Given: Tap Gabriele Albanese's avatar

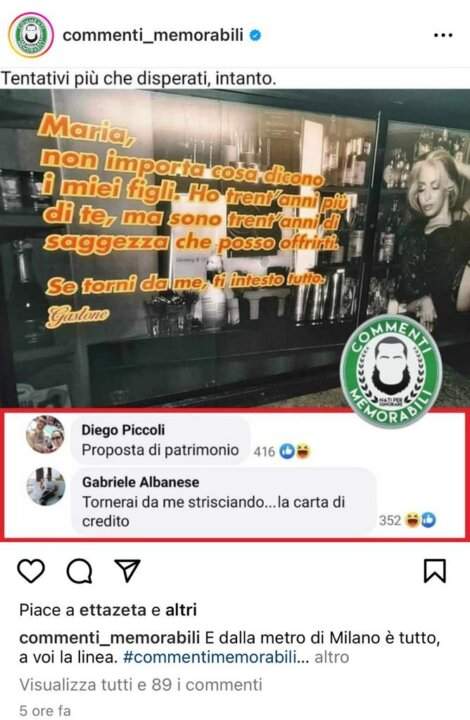Looking at the screenshot, I should (45, 486).
